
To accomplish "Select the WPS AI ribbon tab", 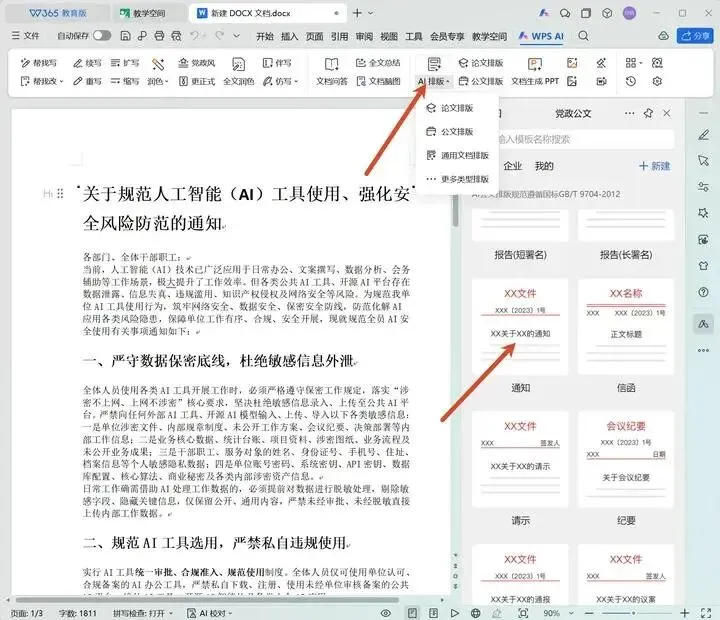I will [541, 36].
